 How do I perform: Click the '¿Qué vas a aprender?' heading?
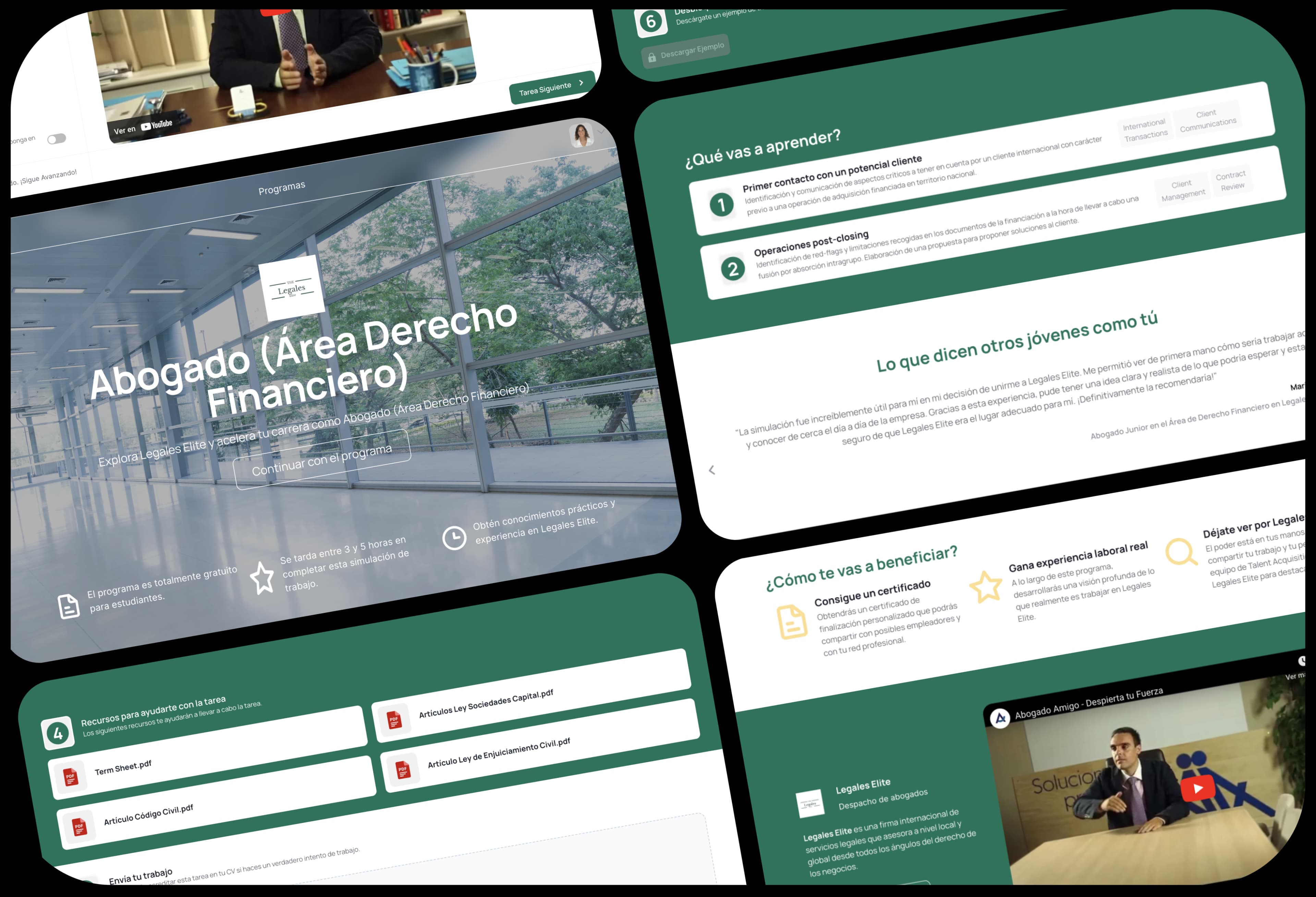(x=762, y=149)
